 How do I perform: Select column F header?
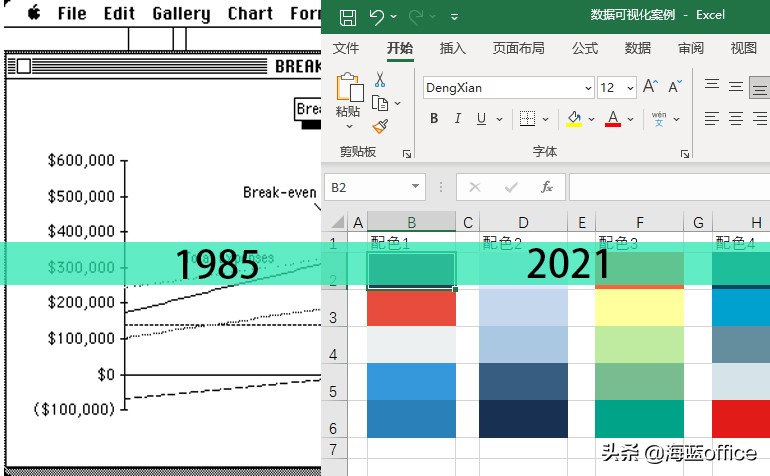[x=639, y=223]
